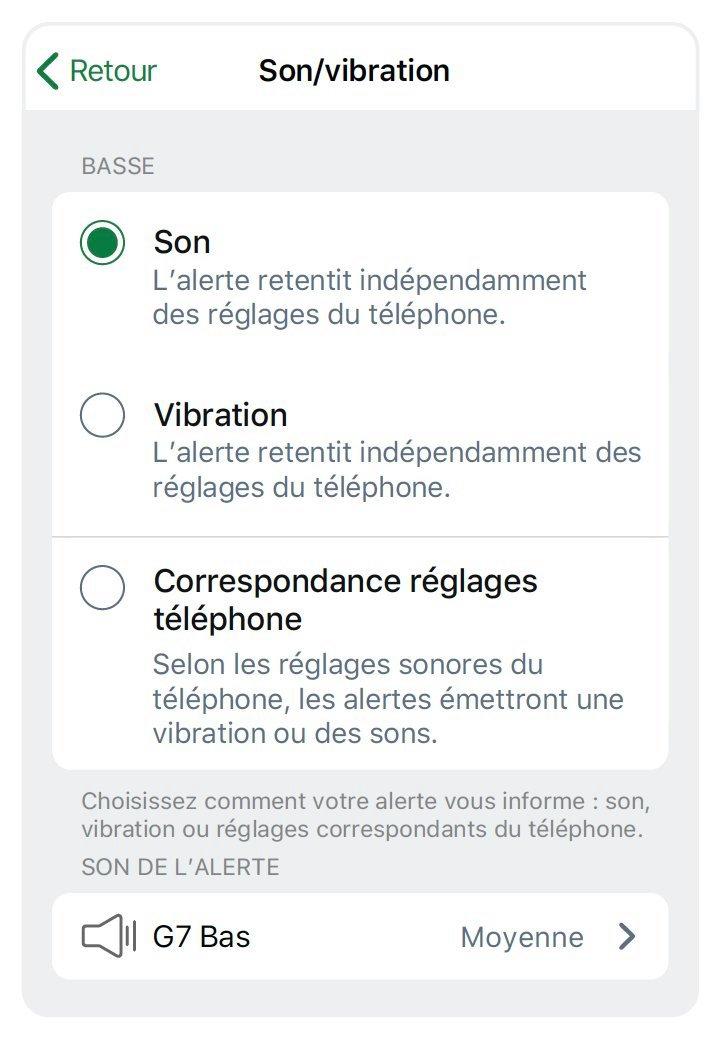Open the Moyenne volume setting
Screen dimensions: 722x1040
click(522, 937)
